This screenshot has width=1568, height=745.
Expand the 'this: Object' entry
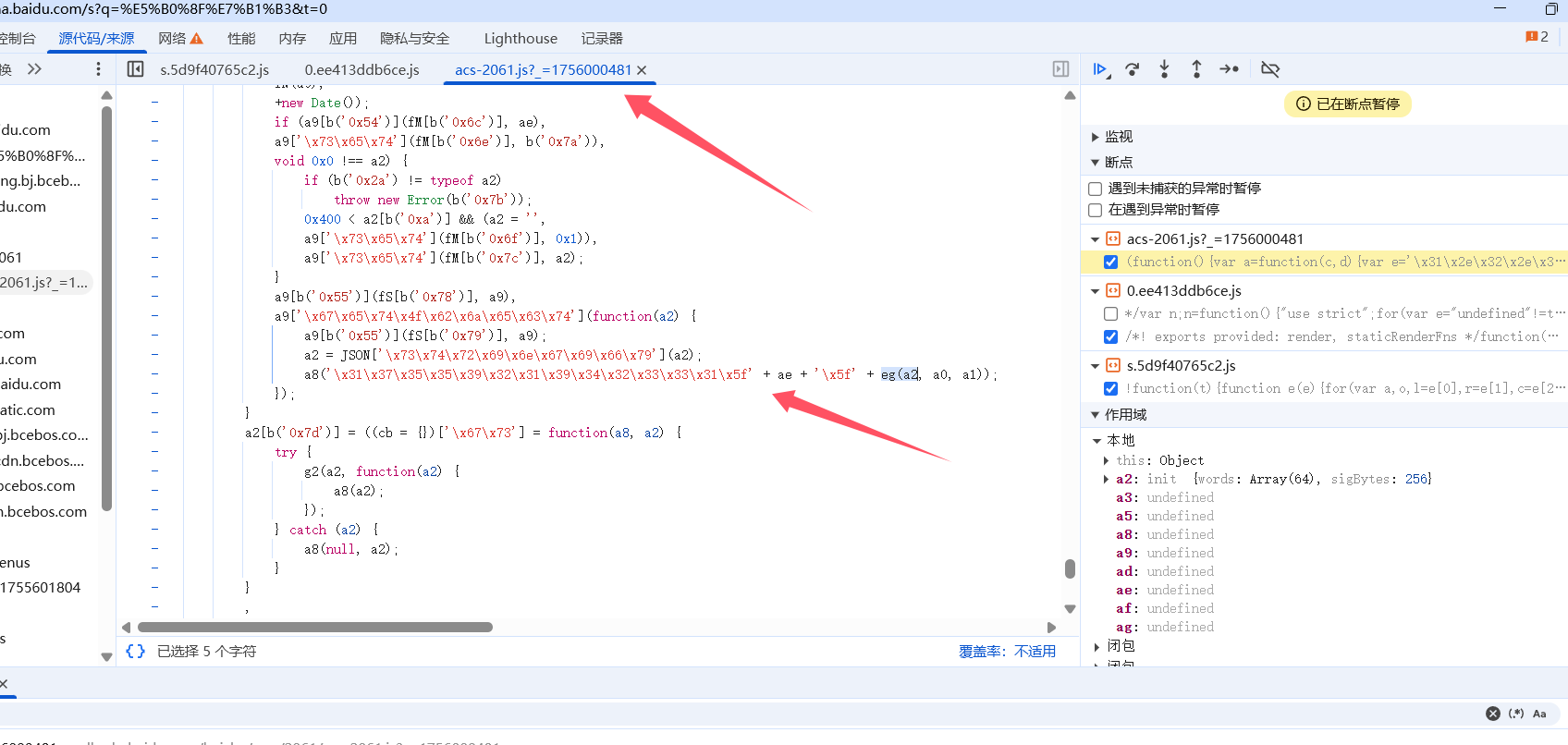pyautogui.click(x=1106, y=460)
